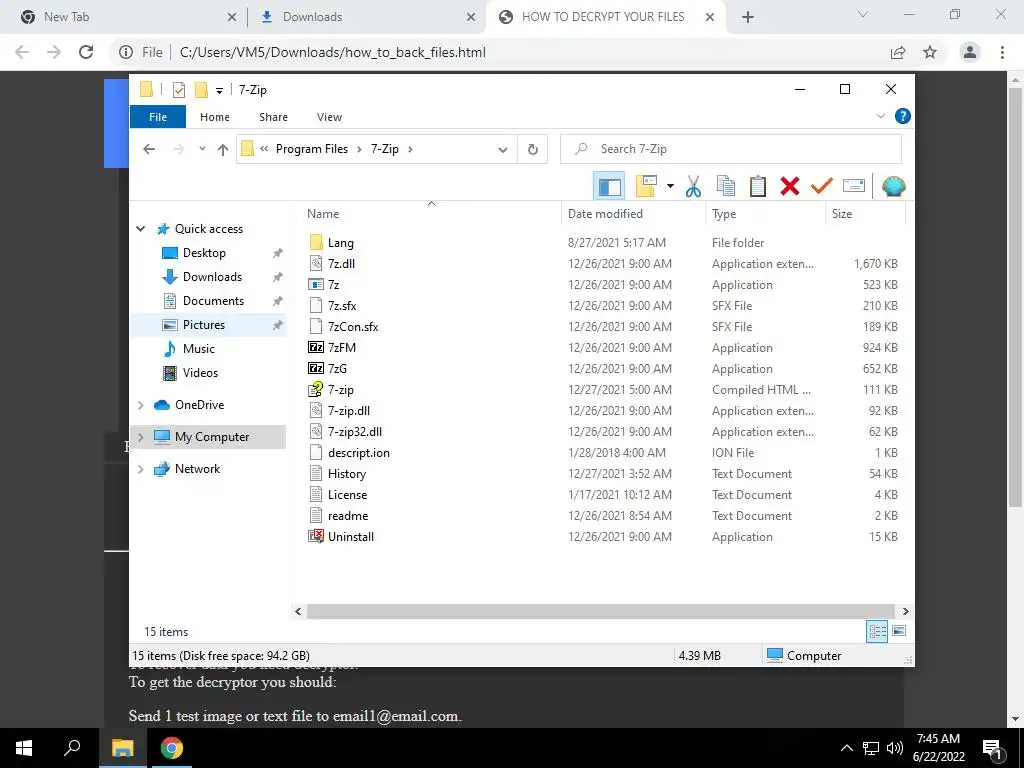Open Windows Start button
The height and width of the screenshot is (768, 1024).
24,748
